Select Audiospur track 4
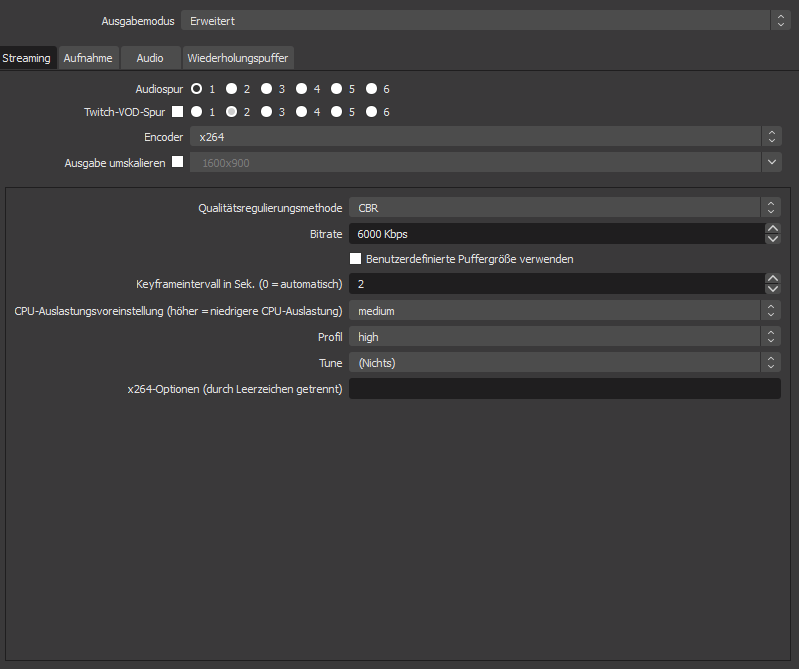799x669 pixels. pos(302,89)
